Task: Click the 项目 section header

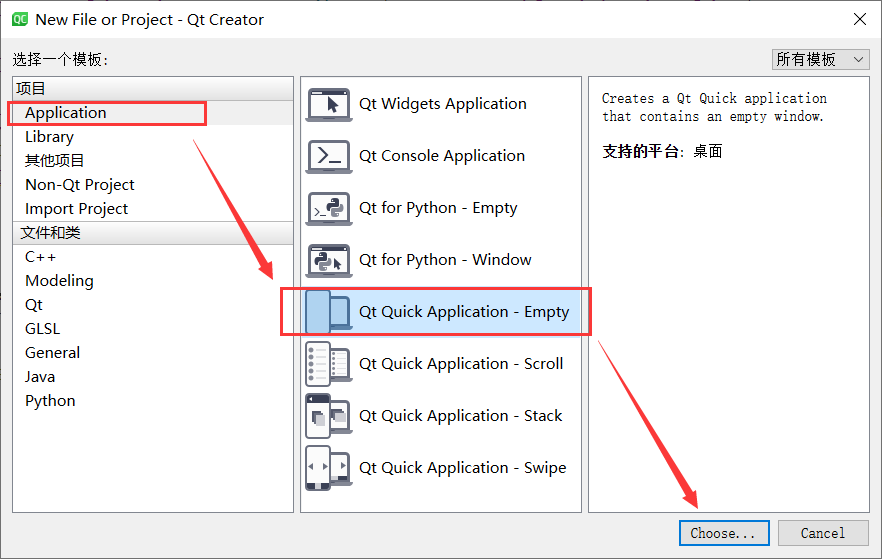Action: click(x=153, y=89)
